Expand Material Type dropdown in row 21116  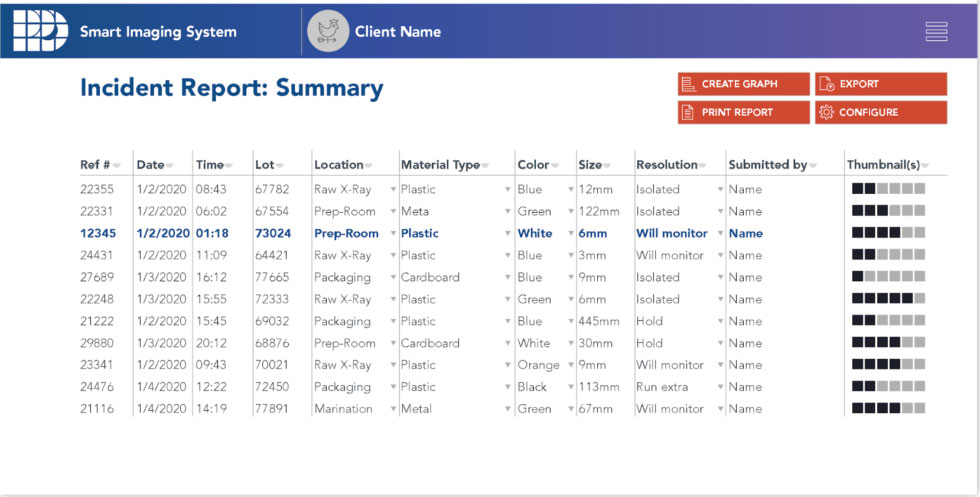[x=508, y=409]
